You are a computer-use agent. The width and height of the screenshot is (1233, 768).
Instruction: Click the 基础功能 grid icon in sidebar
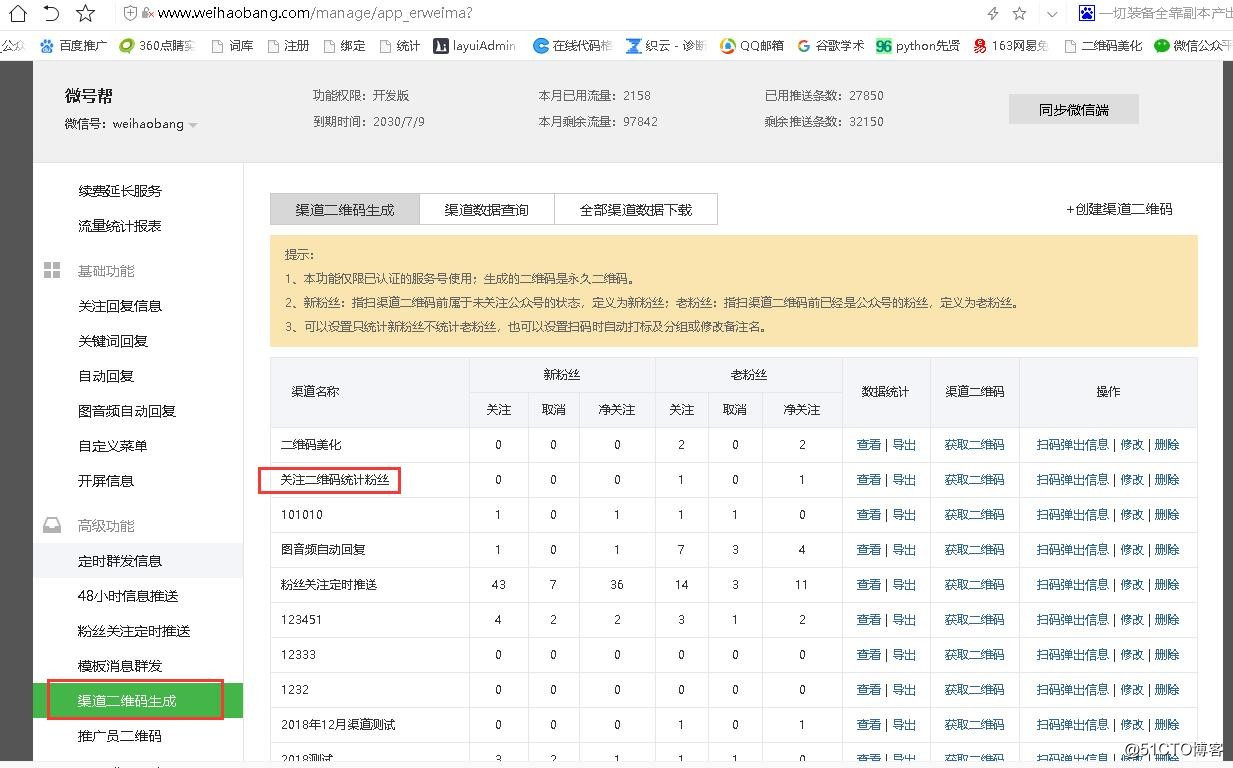coord(52,271)
